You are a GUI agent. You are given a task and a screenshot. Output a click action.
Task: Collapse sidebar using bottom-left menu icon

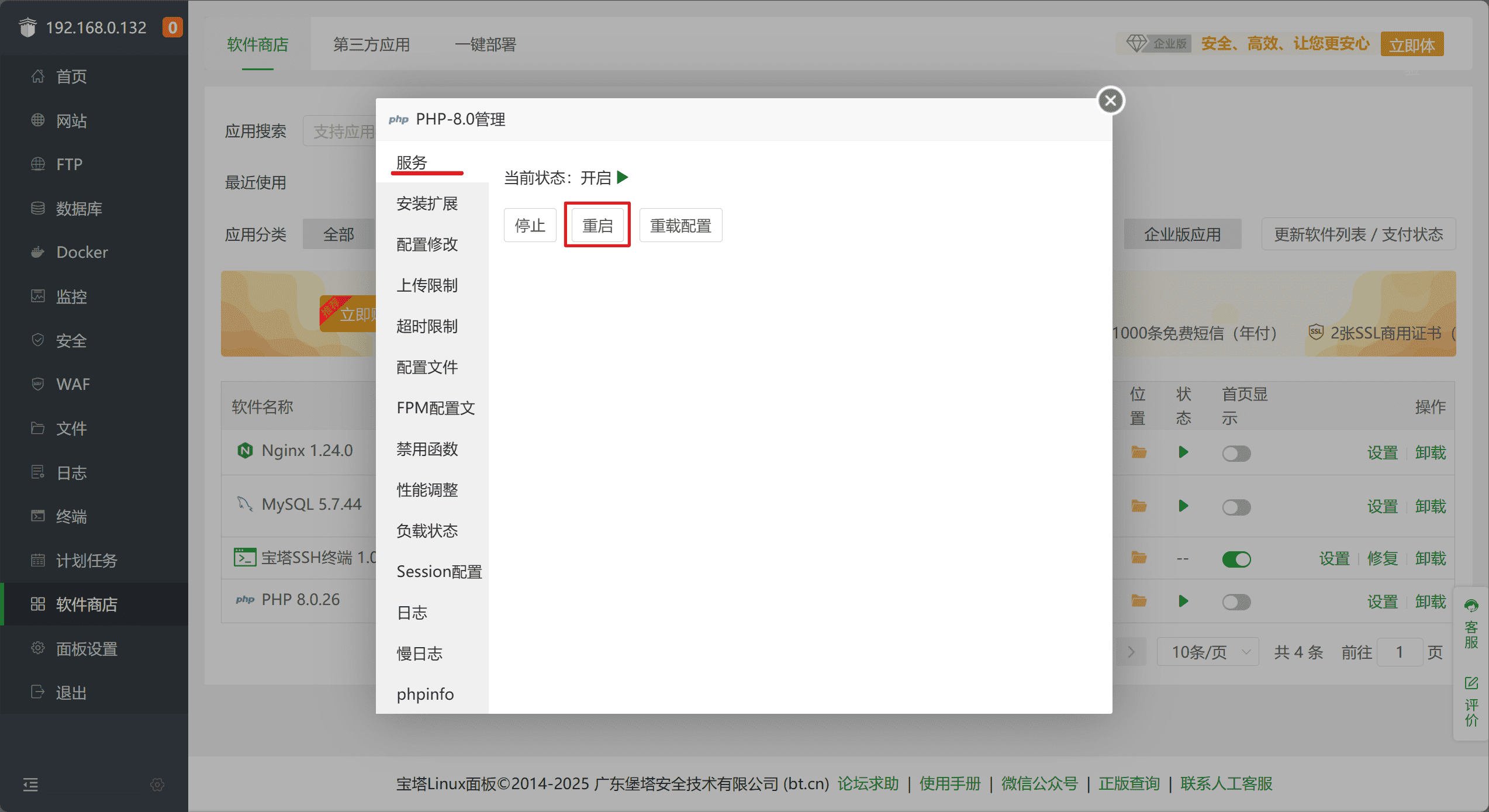[x=30, y=785]
